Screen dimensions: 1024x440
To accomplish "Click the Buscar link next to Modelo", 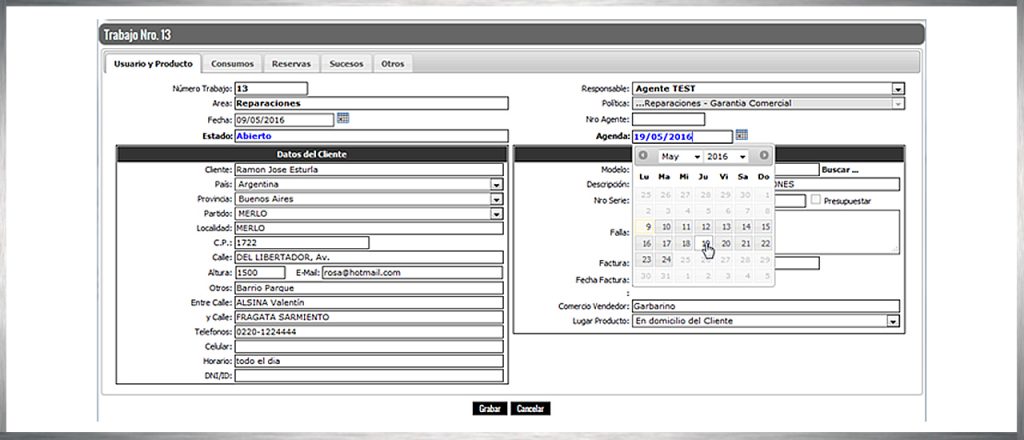I will pos(840,170).
